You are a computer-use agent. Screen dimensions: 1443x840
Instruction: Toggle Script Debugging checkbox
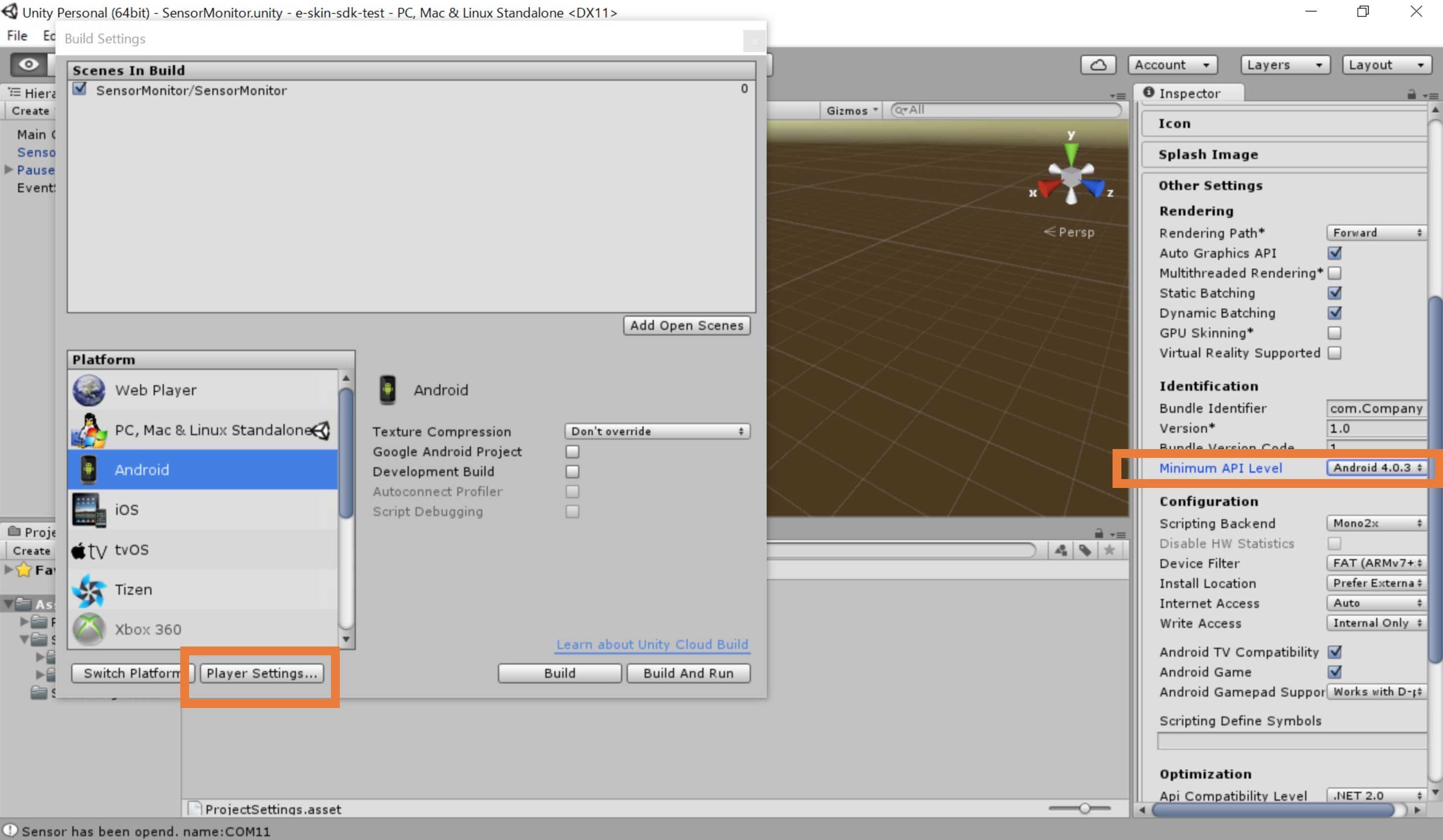[571, 511]
